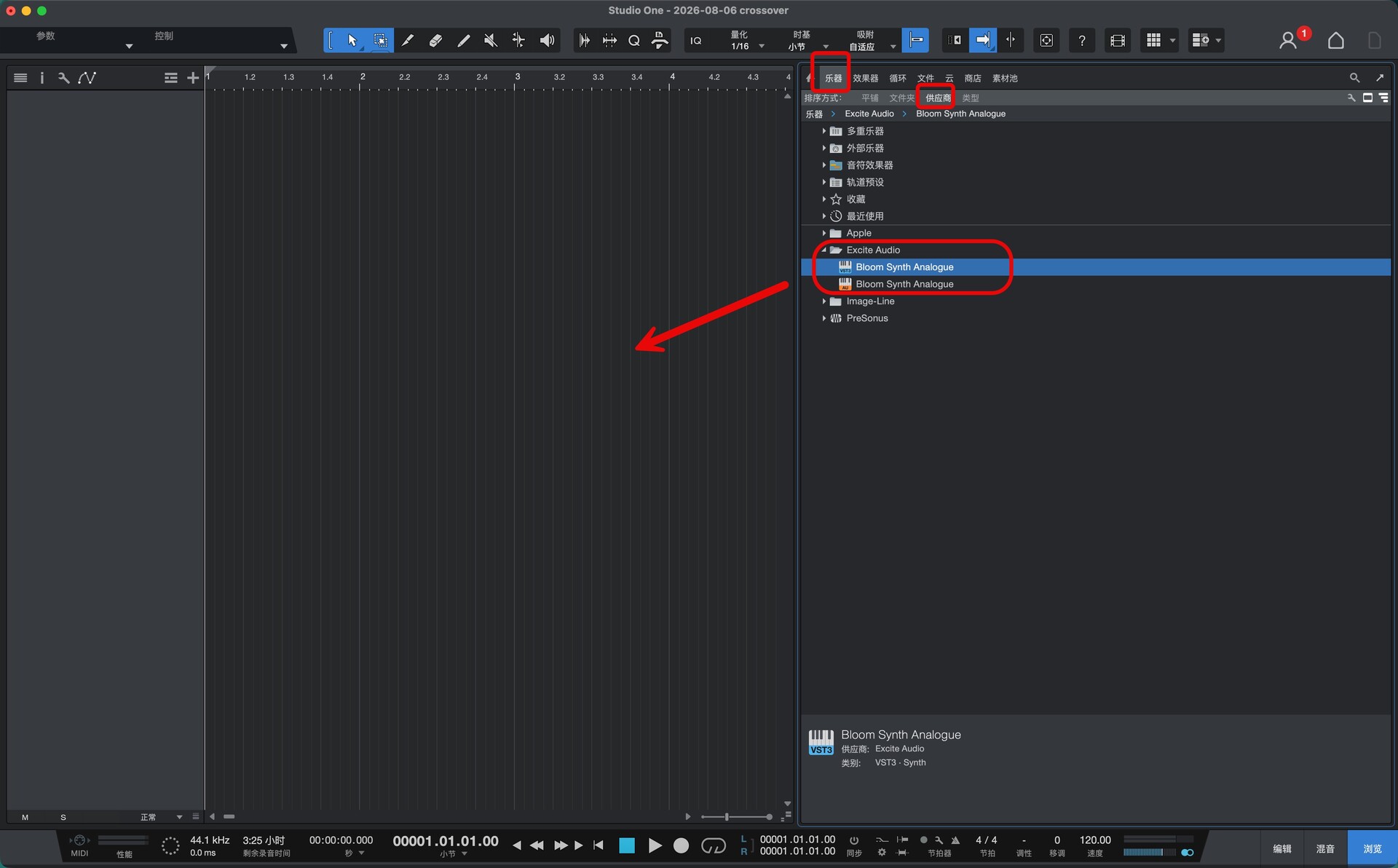
Task: Select the Eraser tool
Action: pyautogui.click(x=435, y=41)
